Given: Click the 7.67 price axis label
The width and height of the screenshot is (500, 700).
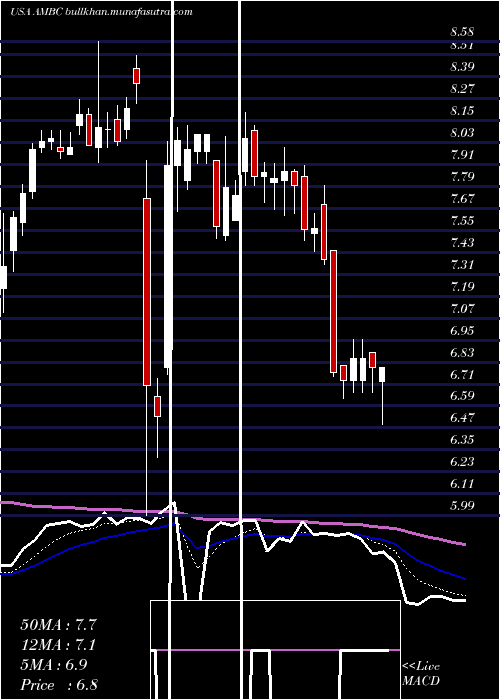Looking at the screenshot, I should [462, 198].
